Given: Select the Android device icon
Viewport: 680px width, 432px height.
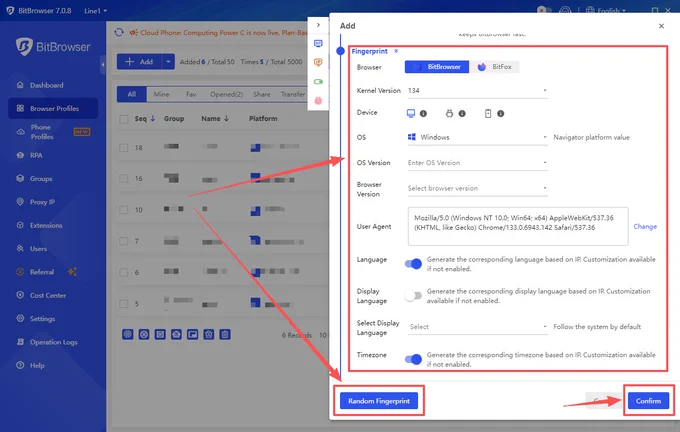Looking at the screenshot, I should click(449, 113).
